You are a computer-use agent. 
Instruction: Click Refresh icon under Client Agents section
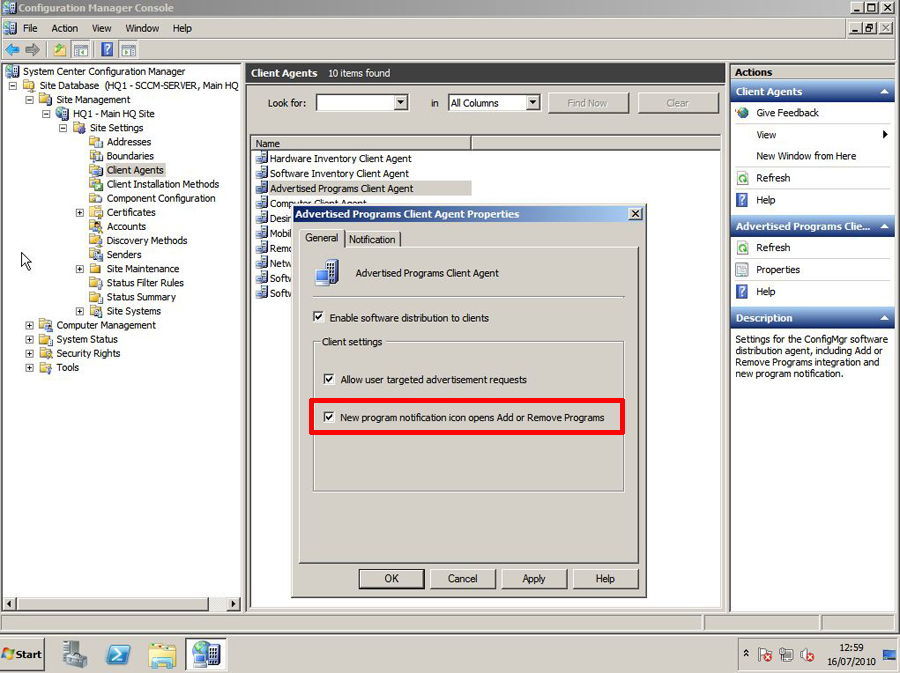coord(743,178)
